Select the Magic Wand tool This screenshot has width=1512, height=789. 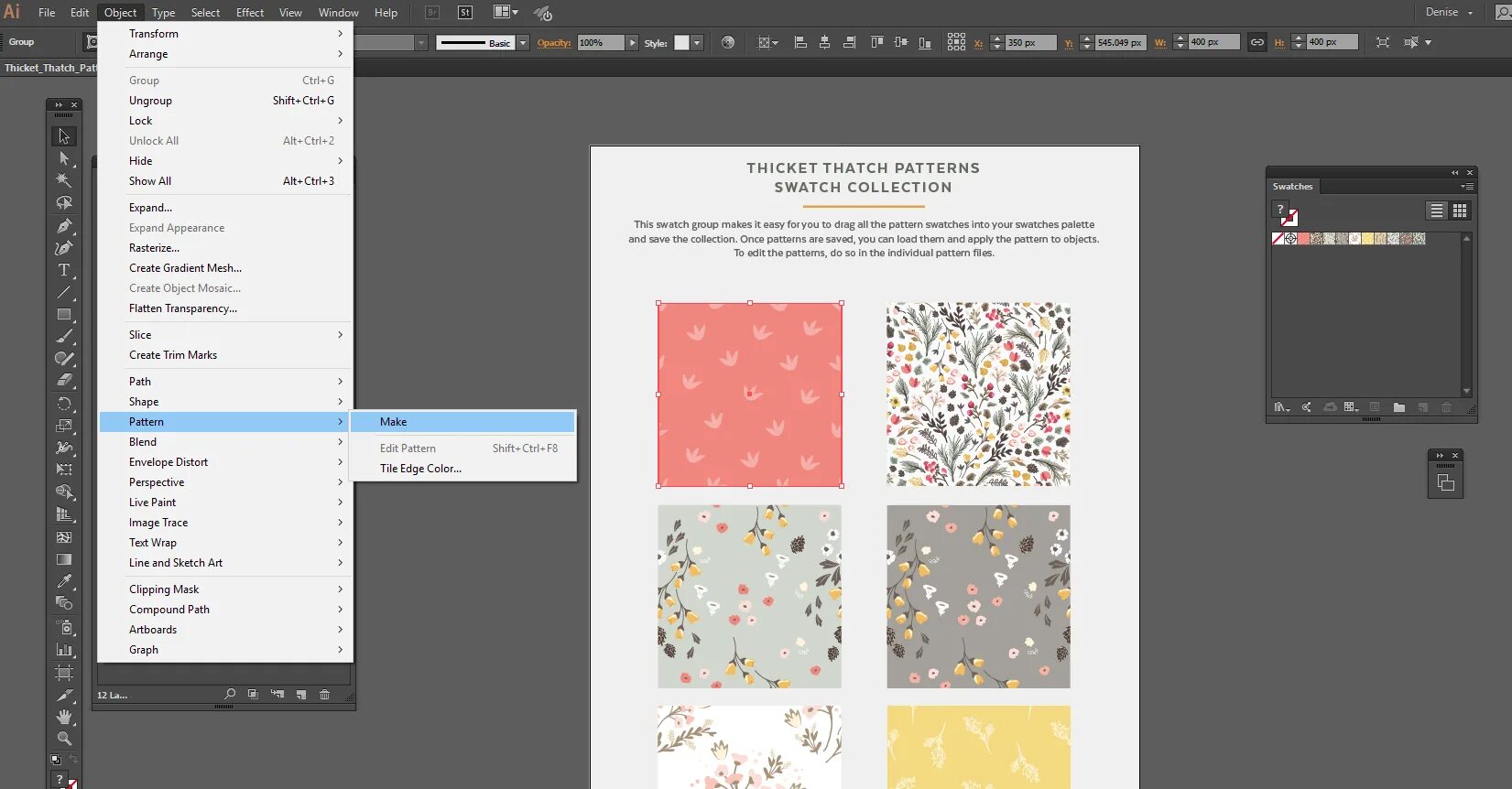coord(63,180)
